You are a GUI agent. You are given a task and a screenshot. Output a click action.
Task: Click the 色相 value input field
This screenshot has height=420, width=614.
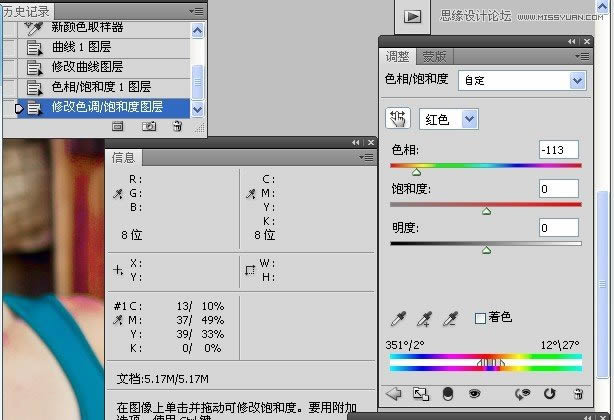(x=558, y=150)
